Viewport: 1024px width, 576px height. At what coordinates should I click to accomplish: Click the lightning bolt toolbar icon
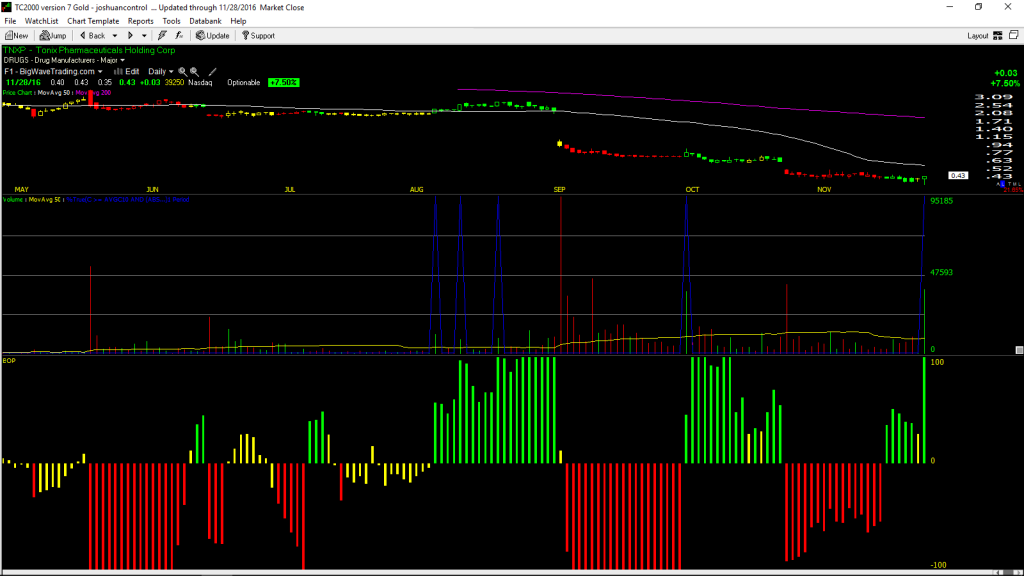162,36
